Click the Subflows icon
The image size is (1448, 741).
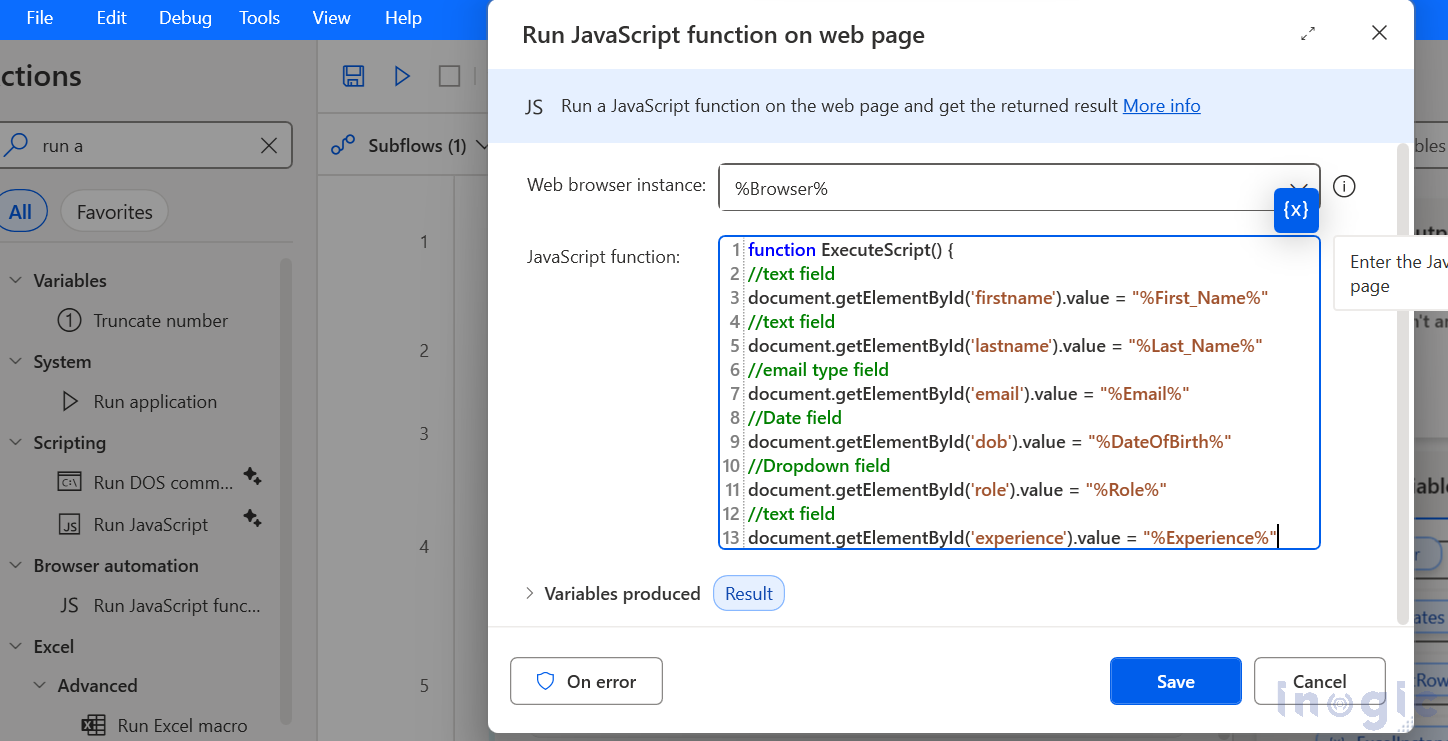[x=343, y=145]
